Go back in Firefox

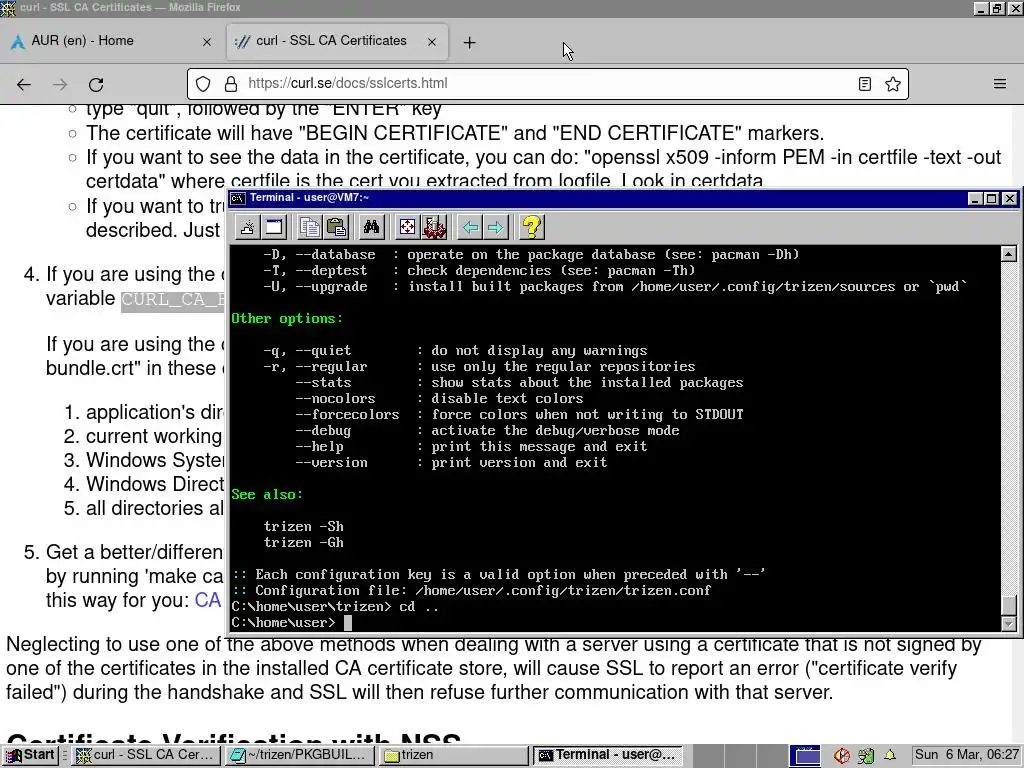click(x=24, y=84)
